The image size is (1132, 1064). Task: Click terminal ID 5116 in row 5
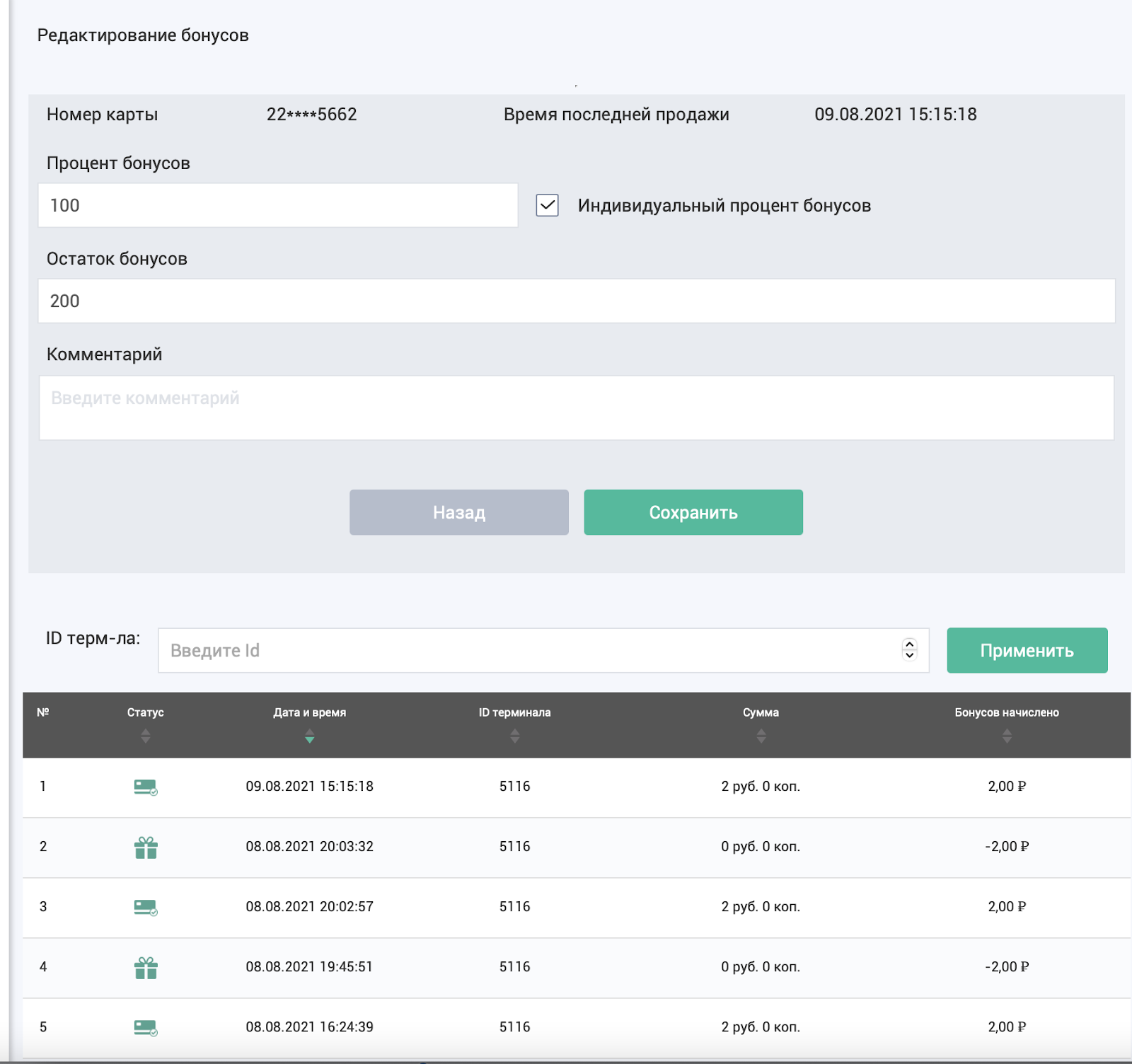click(515, 1027)
